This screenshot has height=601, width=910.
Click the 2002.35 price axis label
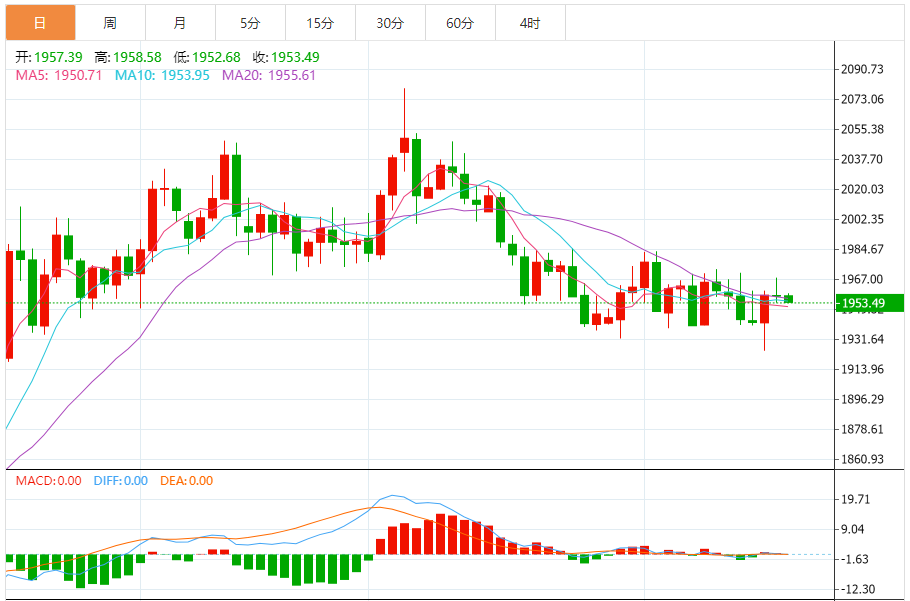(862, 219)
